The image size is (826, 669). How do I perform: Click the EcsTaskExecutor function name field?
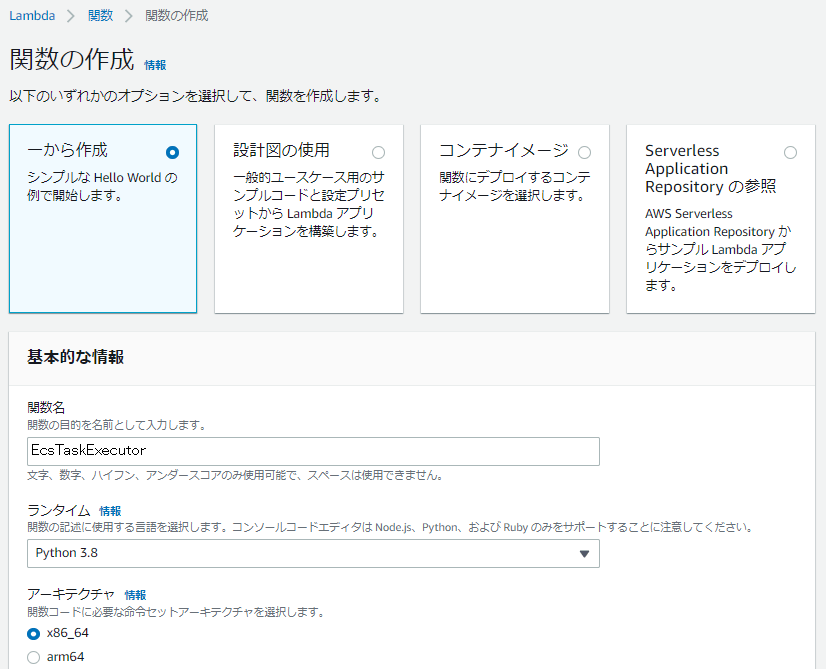click(312, 451)
